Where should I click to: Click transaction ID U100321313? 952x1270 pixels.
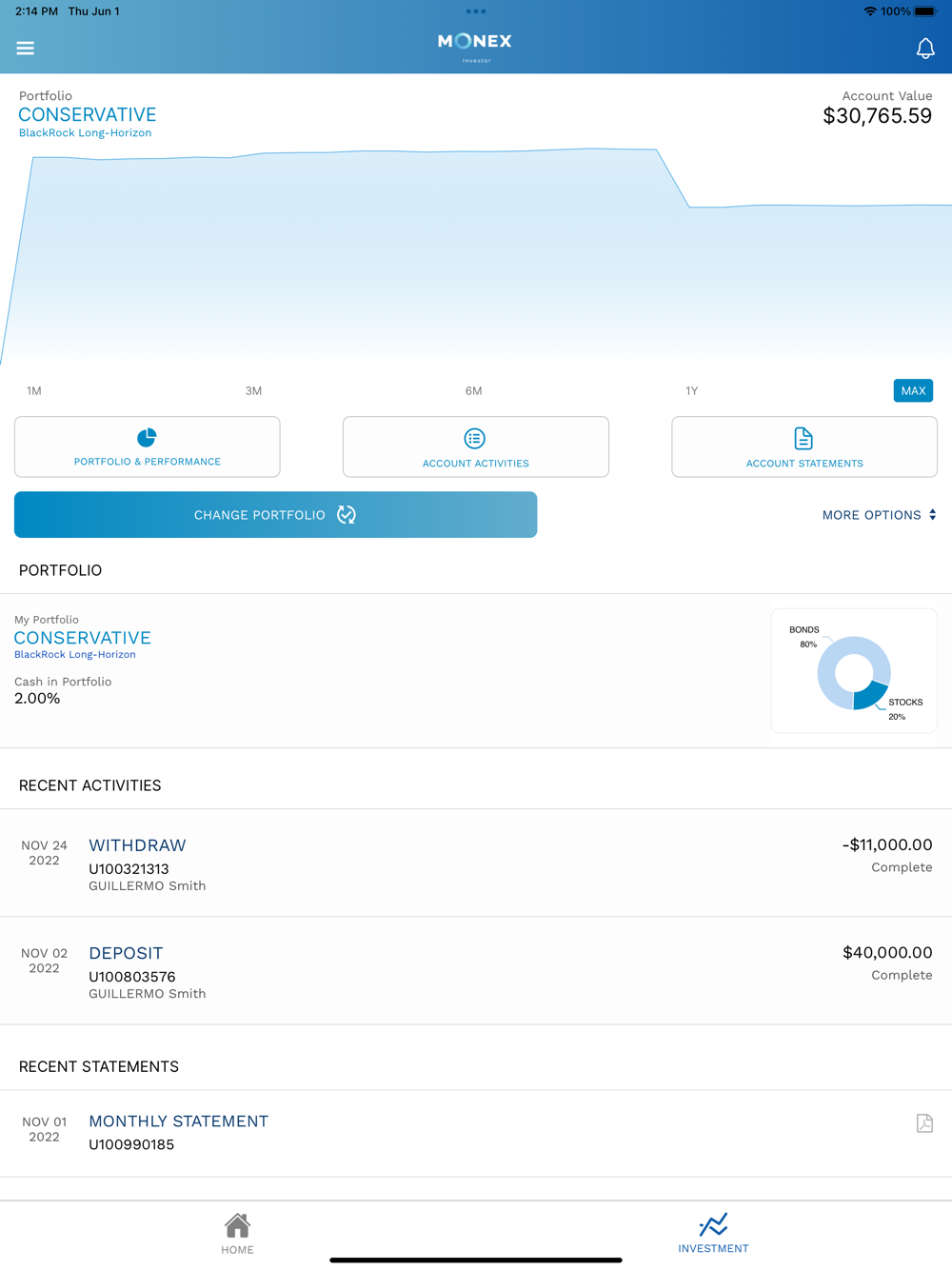coord(129,869)
